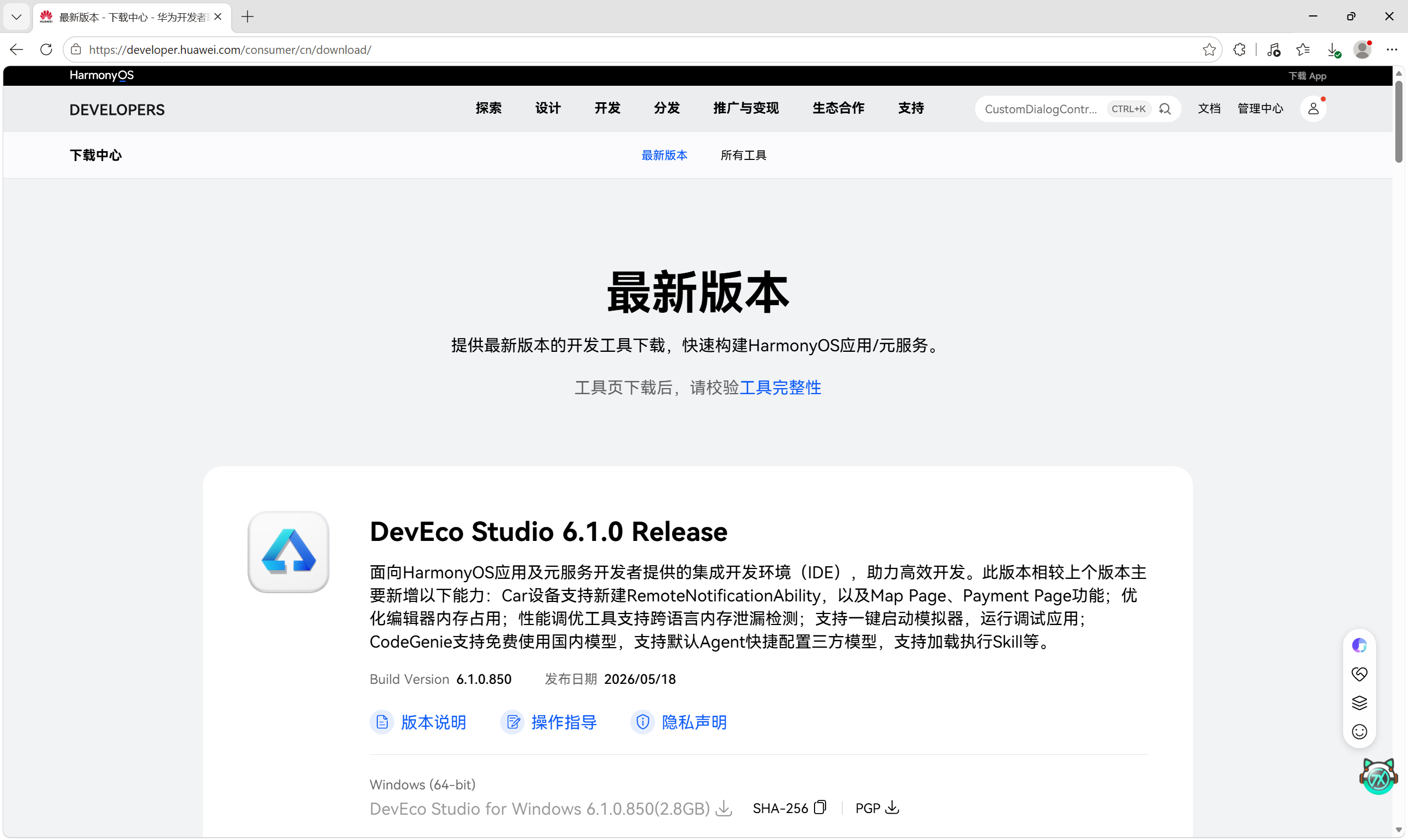Viewport: 1408px width, 840px height.
Task: Click the music note toolbar icon
Action: click(1274, 50)
